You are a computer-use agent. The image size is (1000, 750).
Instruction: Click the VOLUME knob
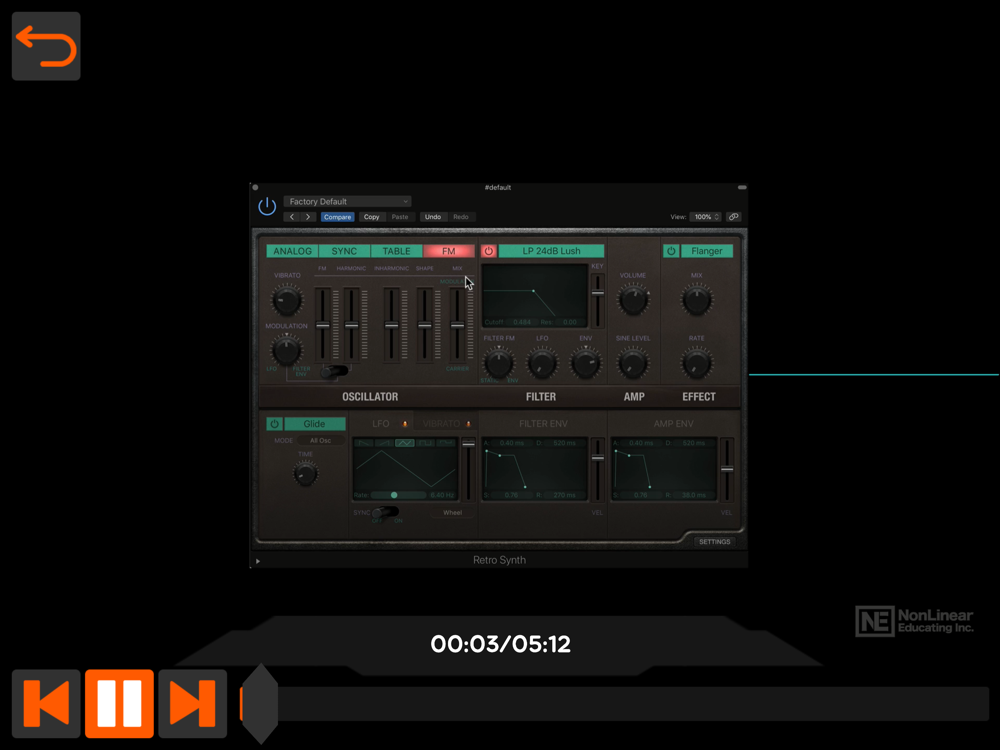633,300
